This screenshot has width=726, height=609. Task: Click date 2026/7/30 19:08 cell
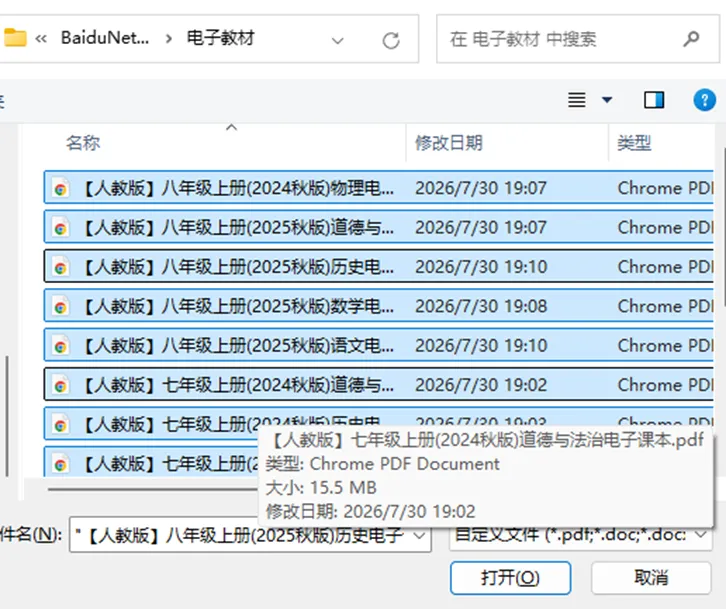[481, 306]
